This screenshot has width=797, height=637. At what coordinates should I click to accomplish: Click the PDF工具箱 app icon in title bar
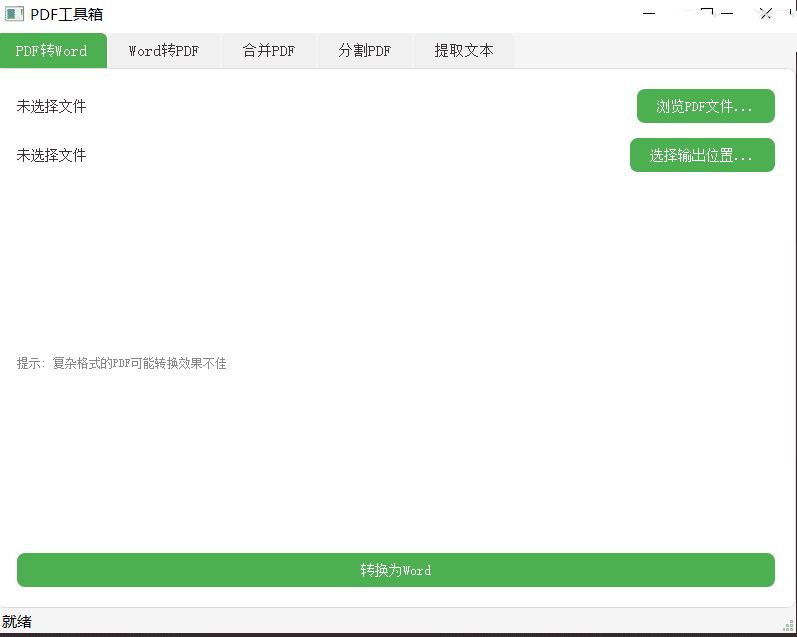pos(15,14)
